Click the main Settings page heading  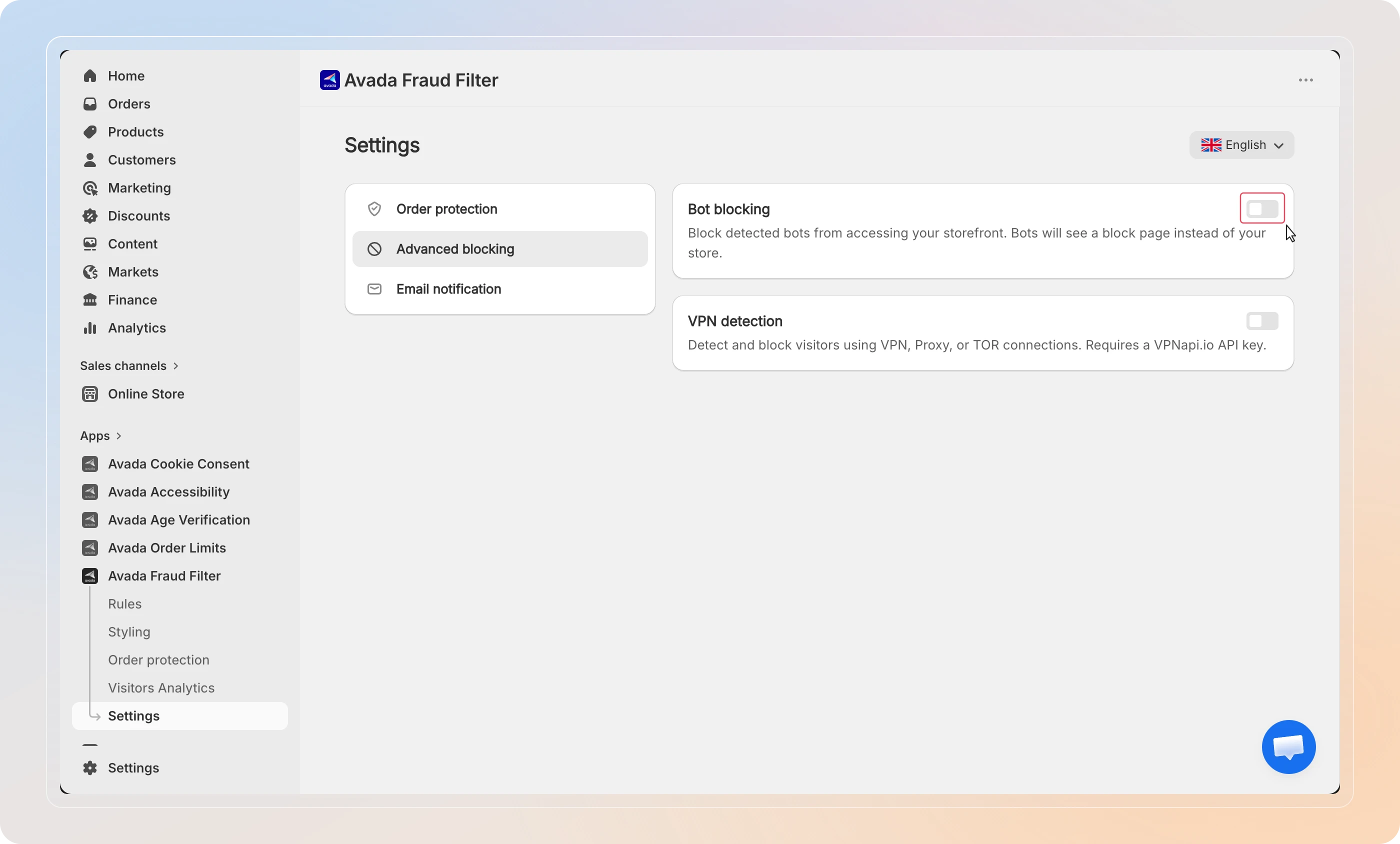pyautogui.click(x=382, y=145)
